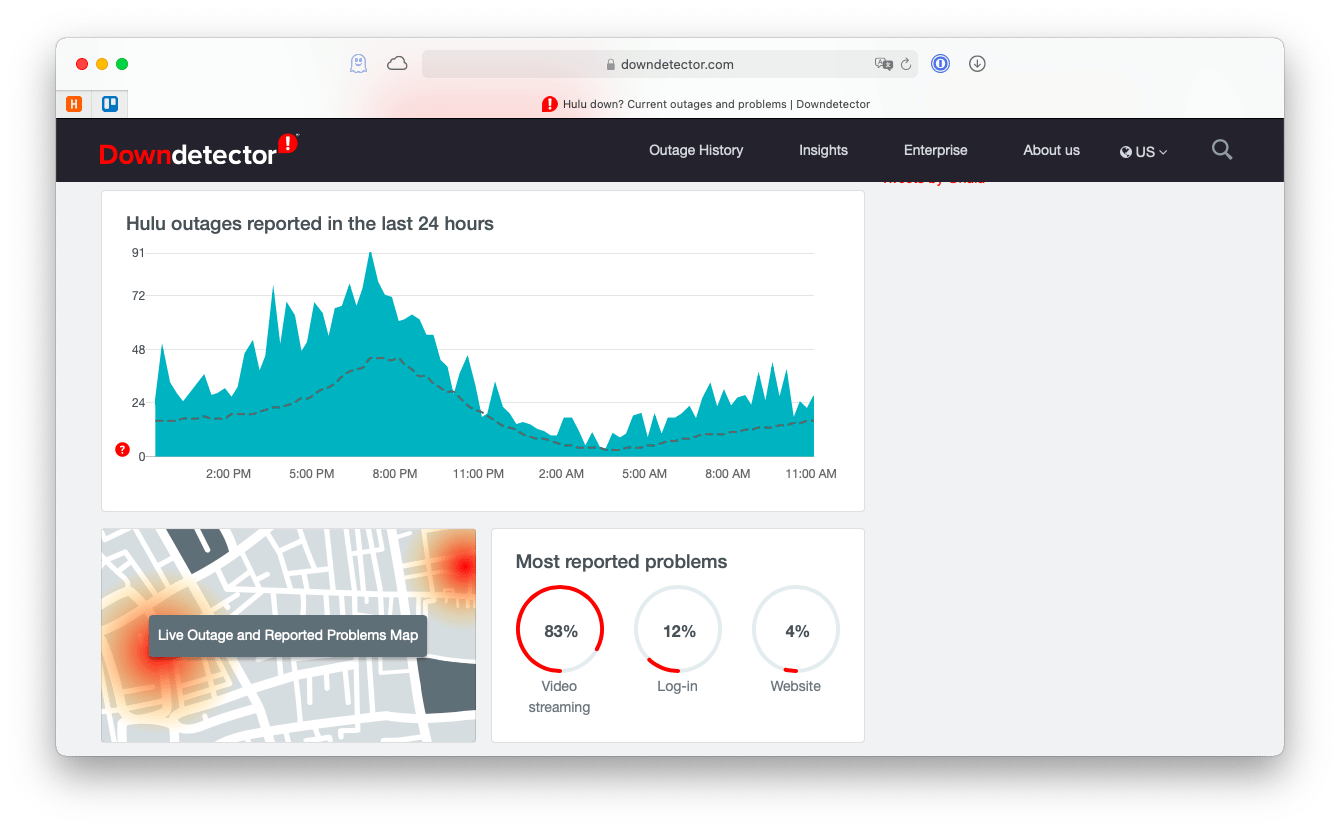Click the 83% Video streaming gauge
Screen dimensions: 1340x830
(560, 629)
